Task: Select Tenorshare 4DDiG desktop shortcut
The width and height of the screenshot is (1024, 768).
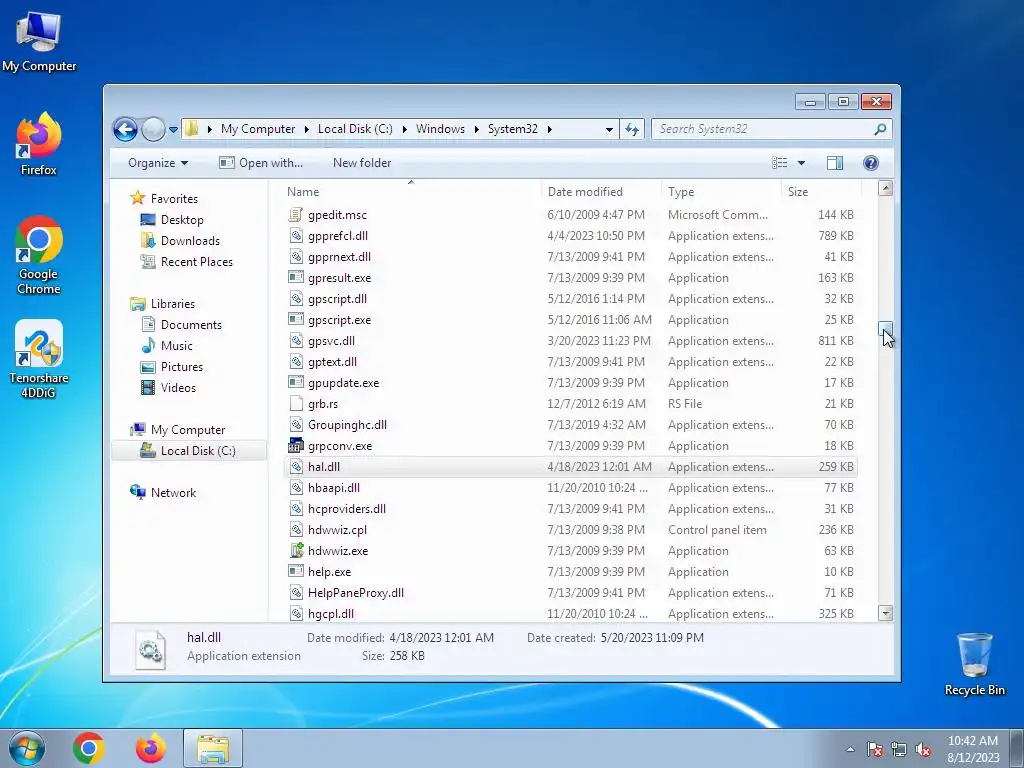Action: coord(39,359)
